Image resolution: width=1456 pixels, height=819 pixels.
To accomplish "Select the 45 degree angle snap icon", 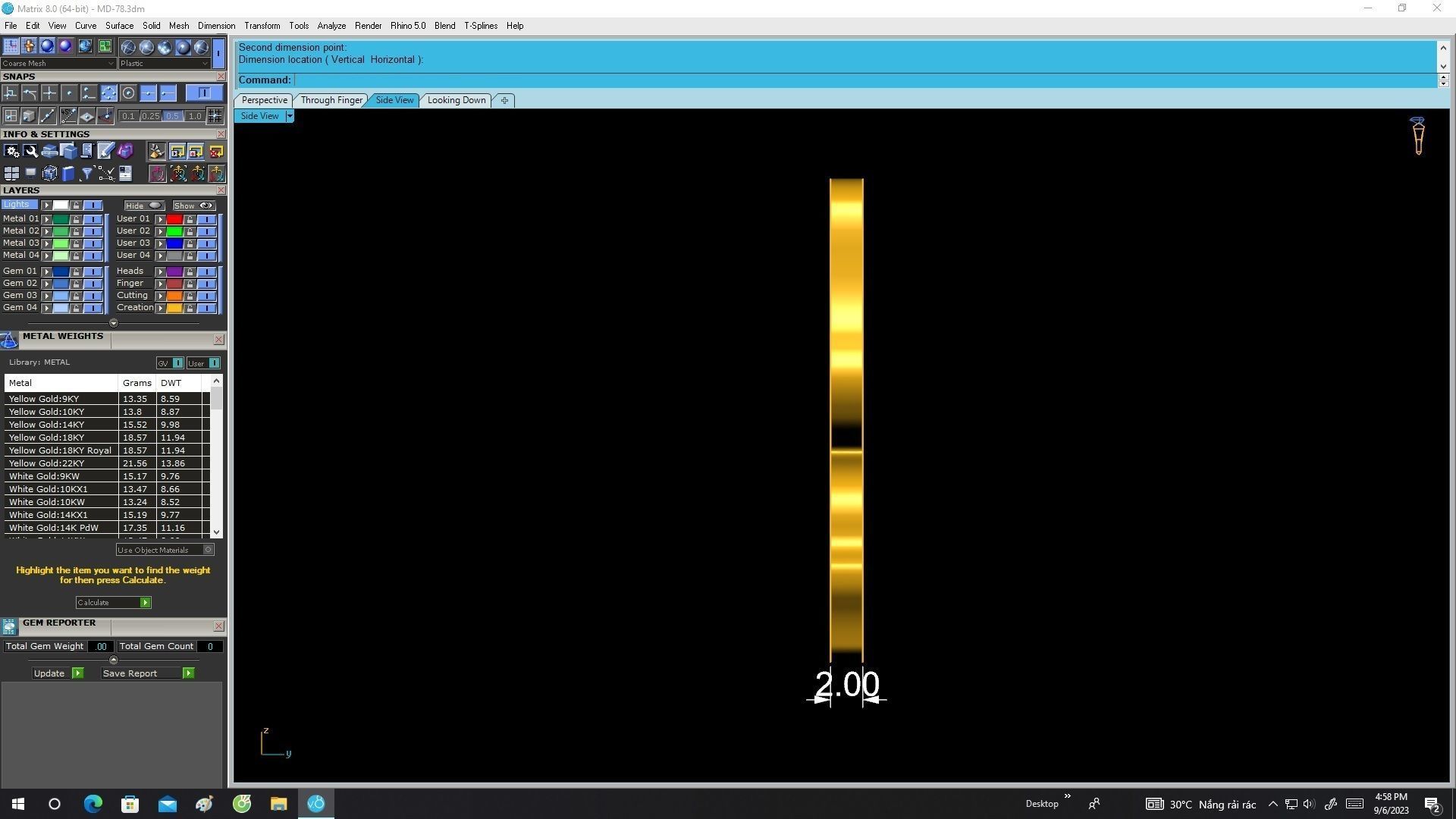I will pos(68,116).
